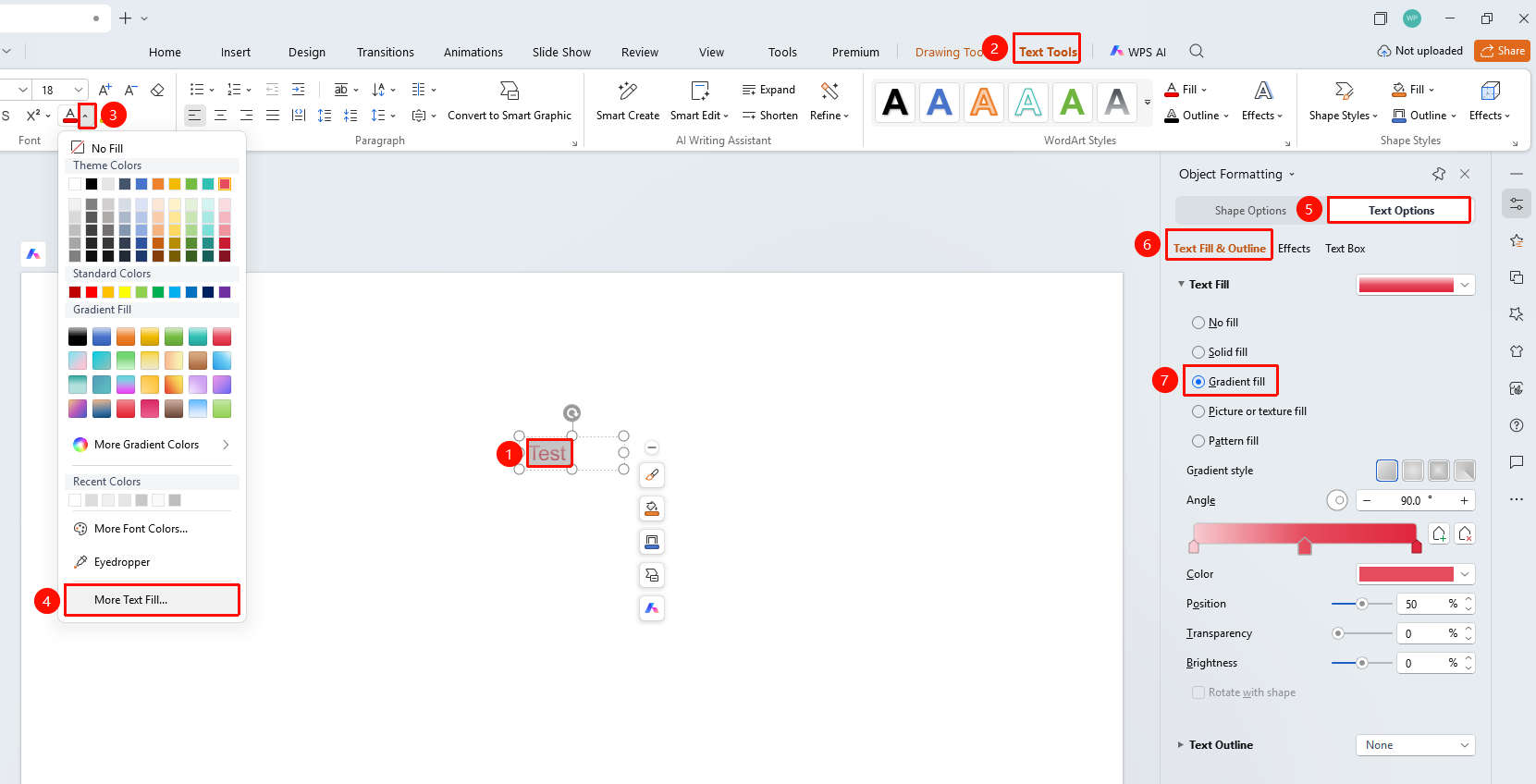Apply the orange outlined WordArt style
The height and width of the screenshot is (784, 1536).
click(x=984, y=102)
